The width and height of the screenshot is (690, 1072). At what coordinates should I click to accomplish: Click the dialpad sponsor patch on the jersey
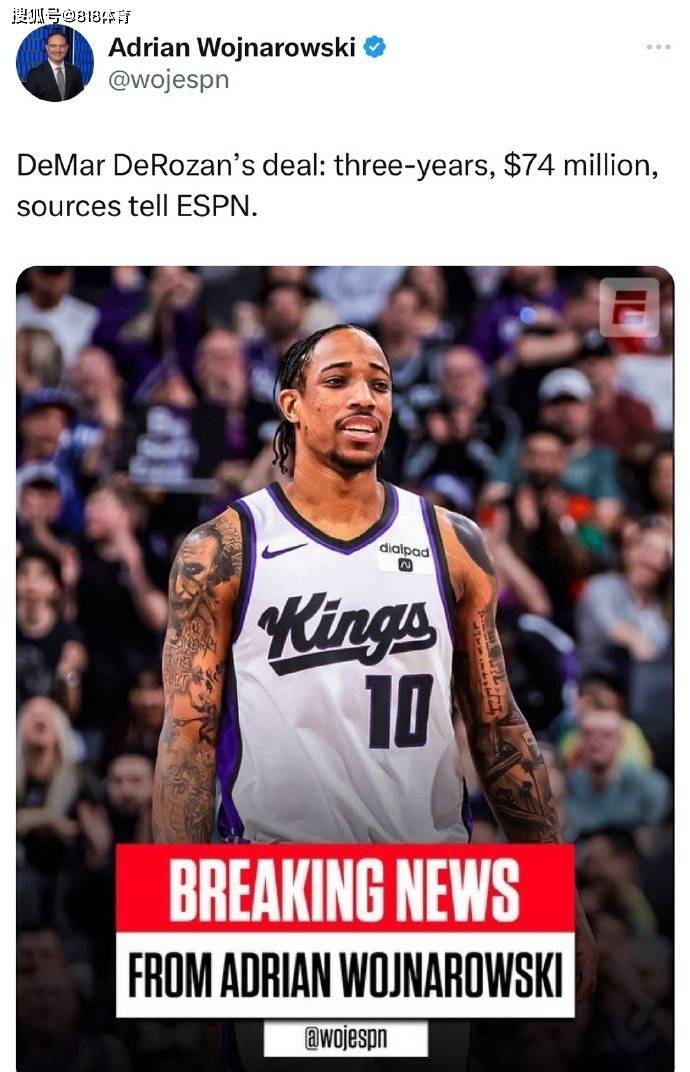pyautogui.click(x=404, y=556)
